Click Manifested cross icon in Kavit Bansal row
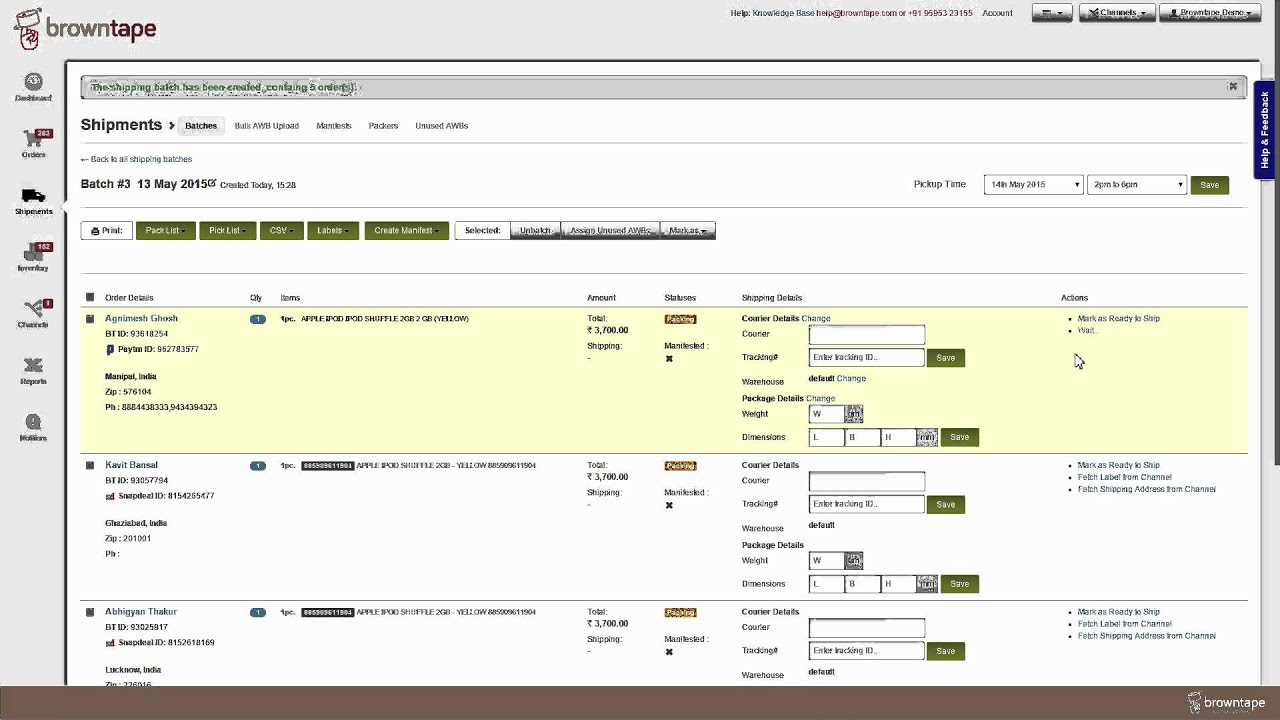 (669, 505)
